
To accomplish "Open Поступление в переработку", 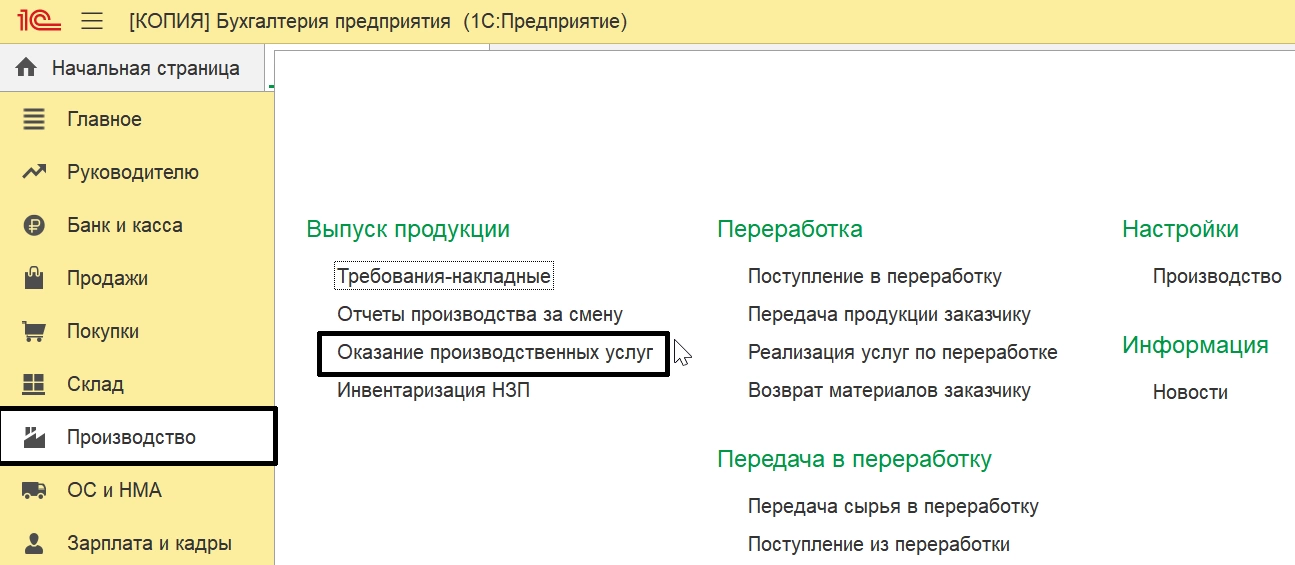I will click(875, 276).
